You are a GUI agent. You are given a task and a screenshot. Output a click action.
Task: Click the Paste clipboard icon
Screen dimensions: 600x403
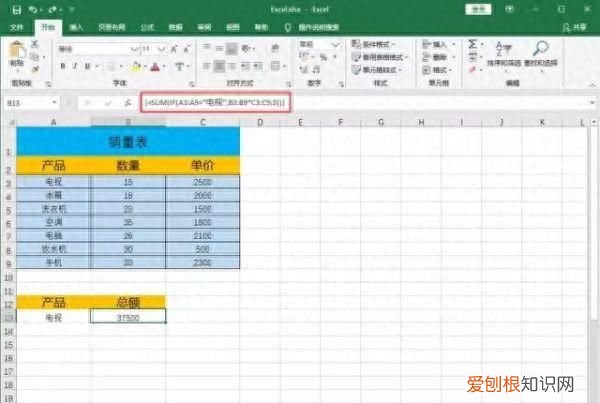[x=17, y=51]
